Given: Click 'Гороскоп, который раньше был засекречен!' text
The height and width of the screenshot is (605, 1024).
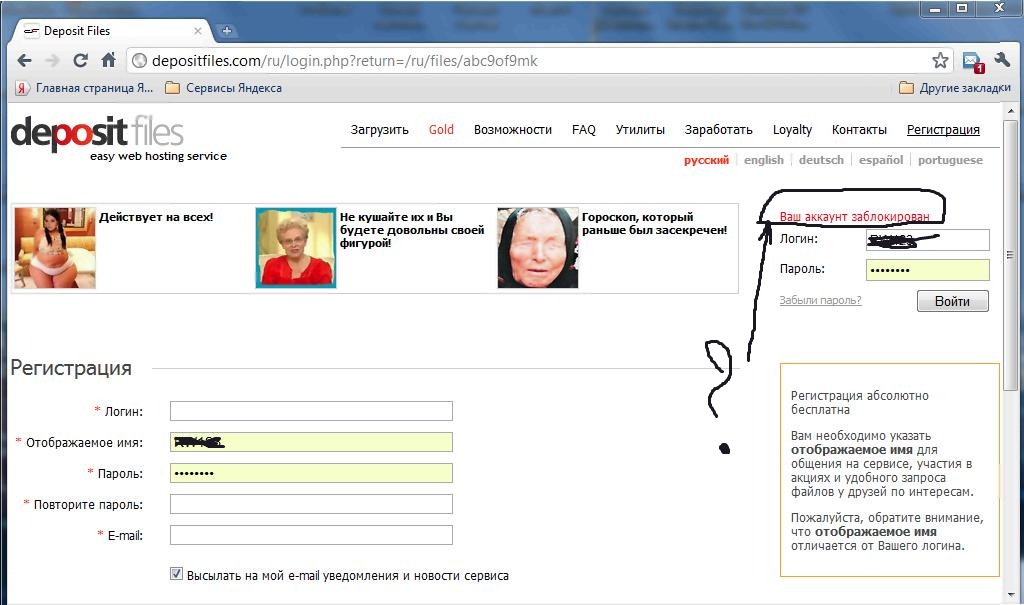Looking at the screenshot, I should coord(654,223).
